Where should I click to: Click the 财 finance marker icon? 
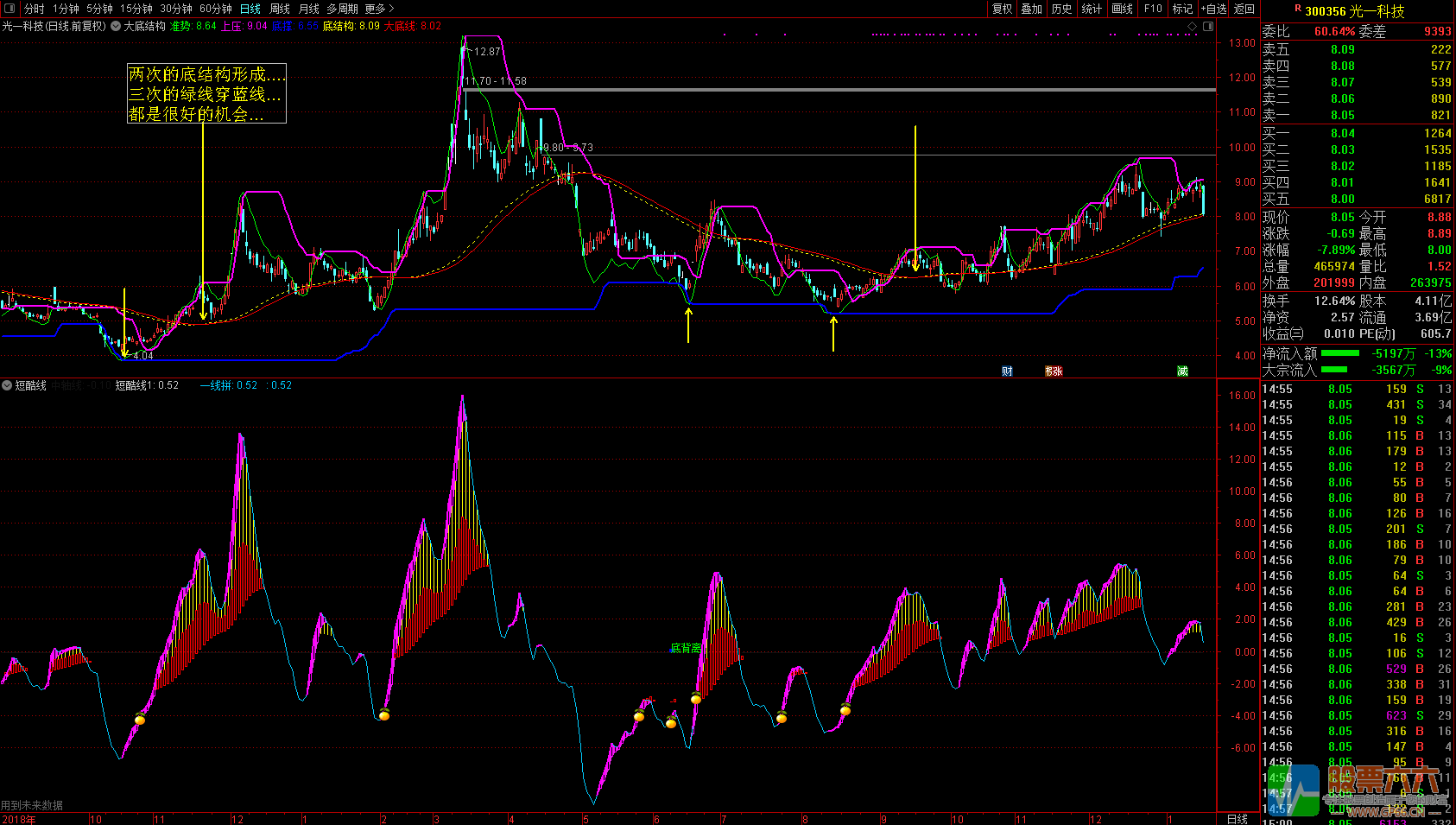1007,371
